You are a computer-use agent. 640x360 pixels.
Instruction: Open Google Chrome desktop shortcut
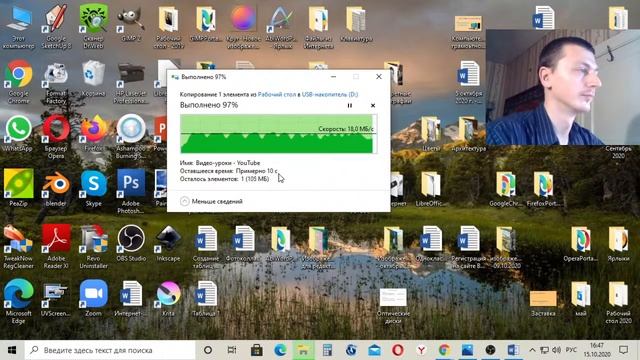point(18,82)
